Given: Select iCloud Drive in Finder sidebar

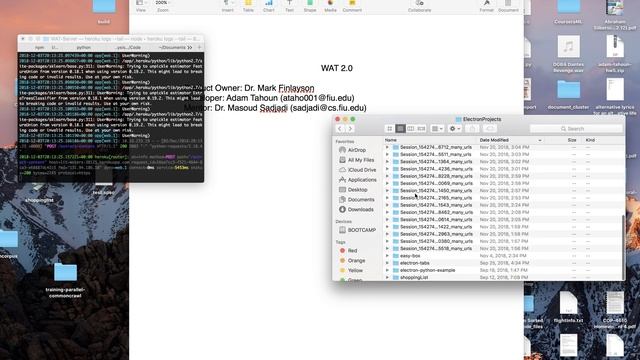Looking at the screenshot, I should click(x=362, y=170).
